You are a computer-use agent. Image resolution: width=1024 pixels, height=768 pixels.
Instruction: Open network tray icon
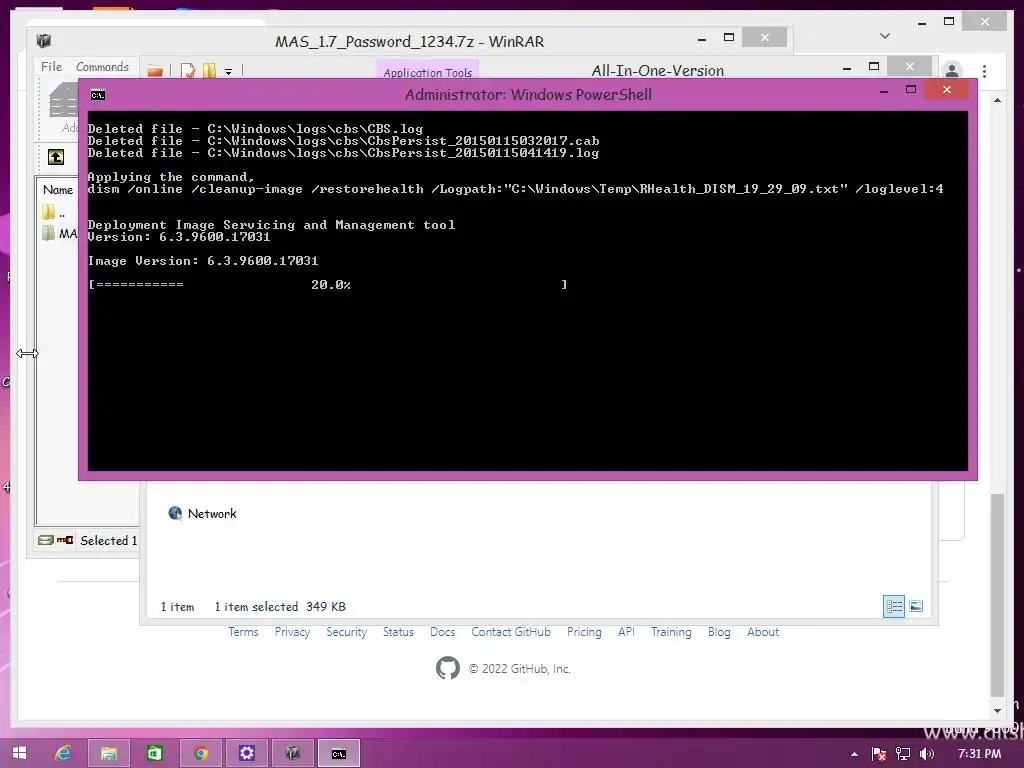point(903,754)
